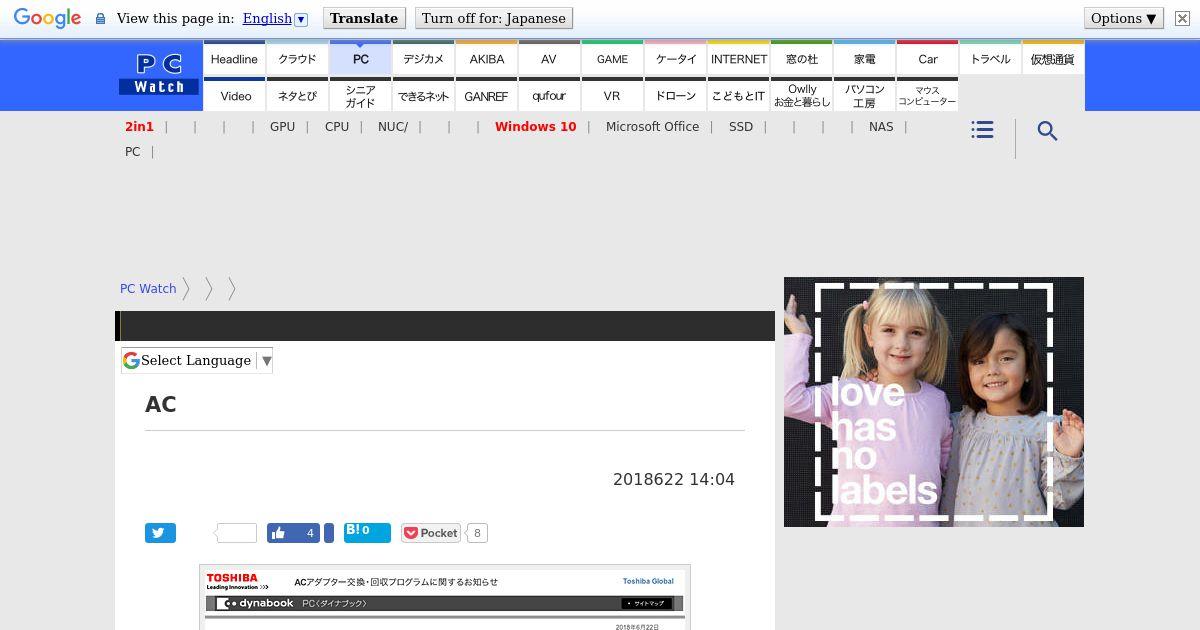
Task: Open the Owlly お金と暮らし tab
Action: pyautogui.click(x=801, y=96)
